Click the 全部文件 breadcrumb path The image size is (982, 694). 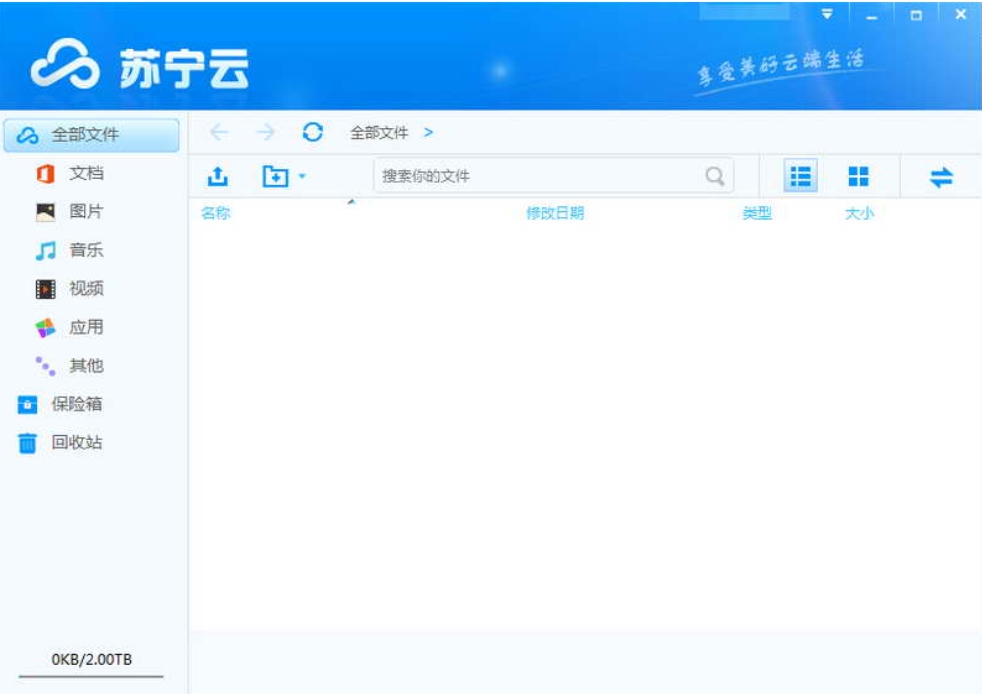coord(379,133)
